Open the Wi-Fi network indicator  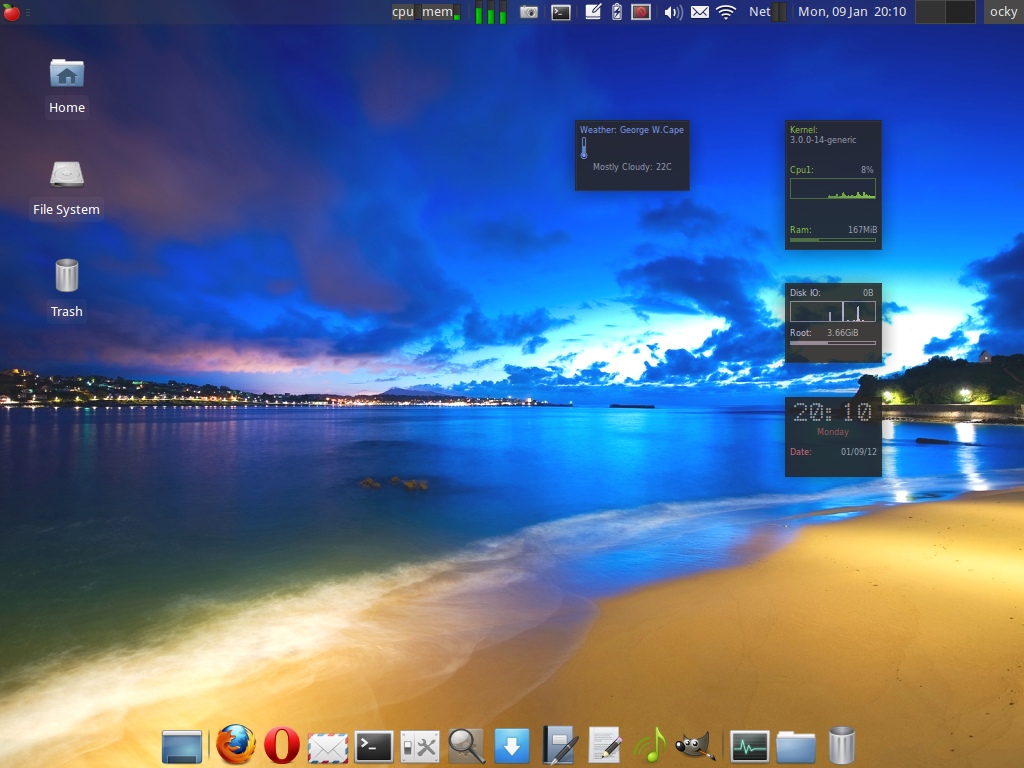click(726, 12)
